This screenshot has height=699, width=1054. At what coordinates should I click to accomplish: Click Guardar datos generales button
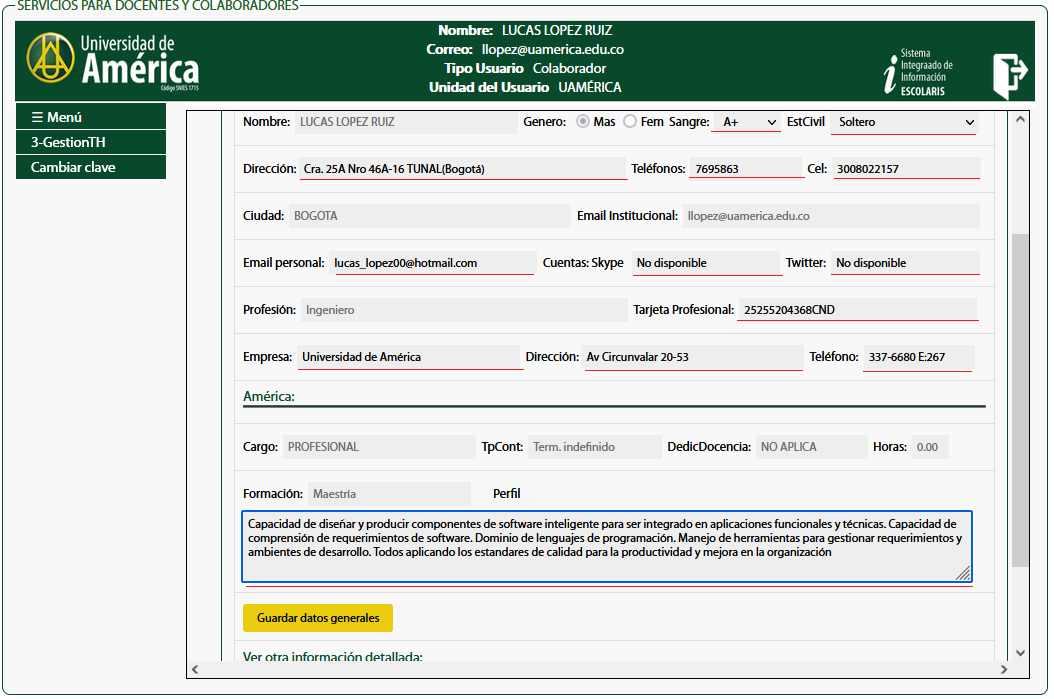pos(318,618)
